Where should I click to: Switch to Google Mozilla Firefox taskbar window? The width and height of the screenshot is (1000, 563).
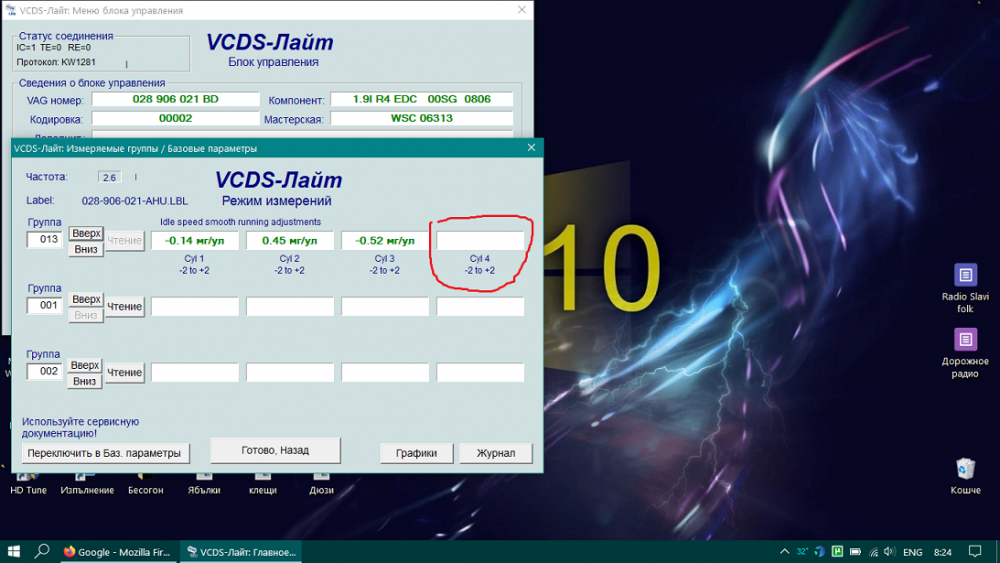coord(117,552)
